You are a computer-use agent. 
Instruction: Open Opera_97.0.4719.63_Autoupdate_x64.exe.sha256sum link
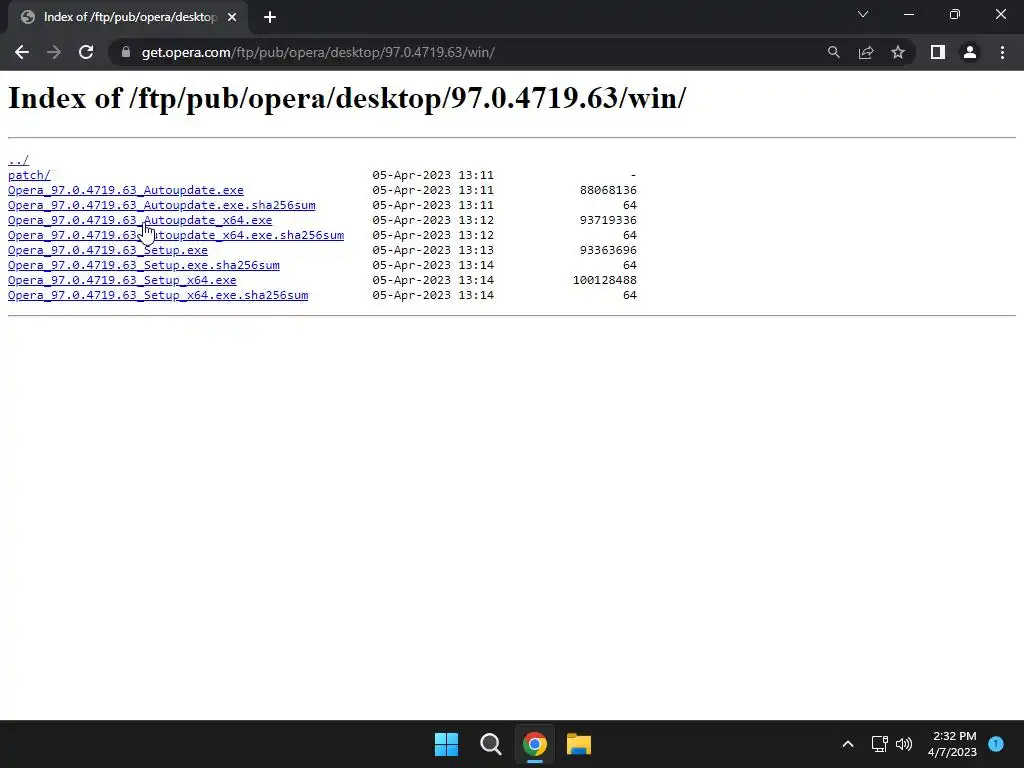point(176,235)
